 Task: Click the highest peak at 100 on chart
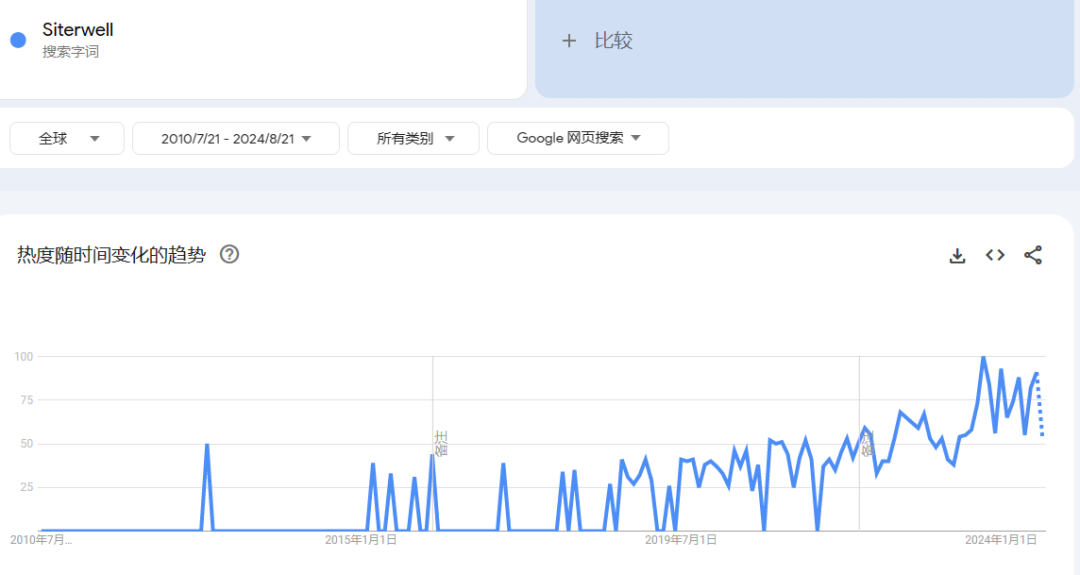point(983,357)
